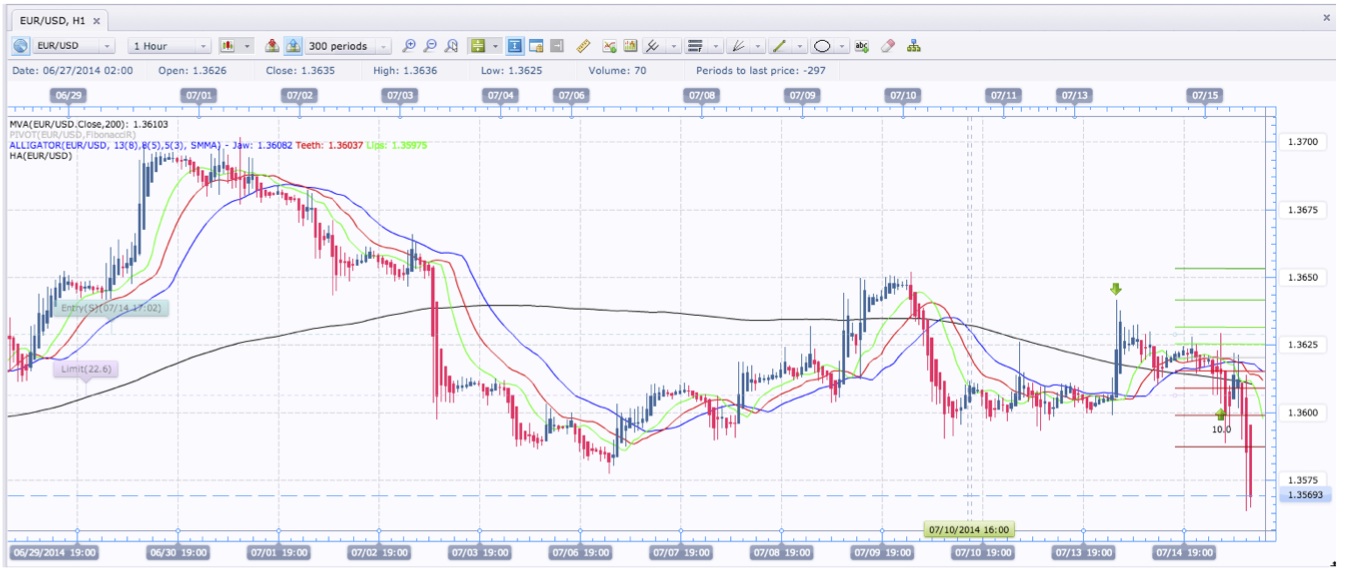This screenshot has width=1346, height=569.
Task: Click the Limit(22.6) order label
Action: tap(86, 369)
